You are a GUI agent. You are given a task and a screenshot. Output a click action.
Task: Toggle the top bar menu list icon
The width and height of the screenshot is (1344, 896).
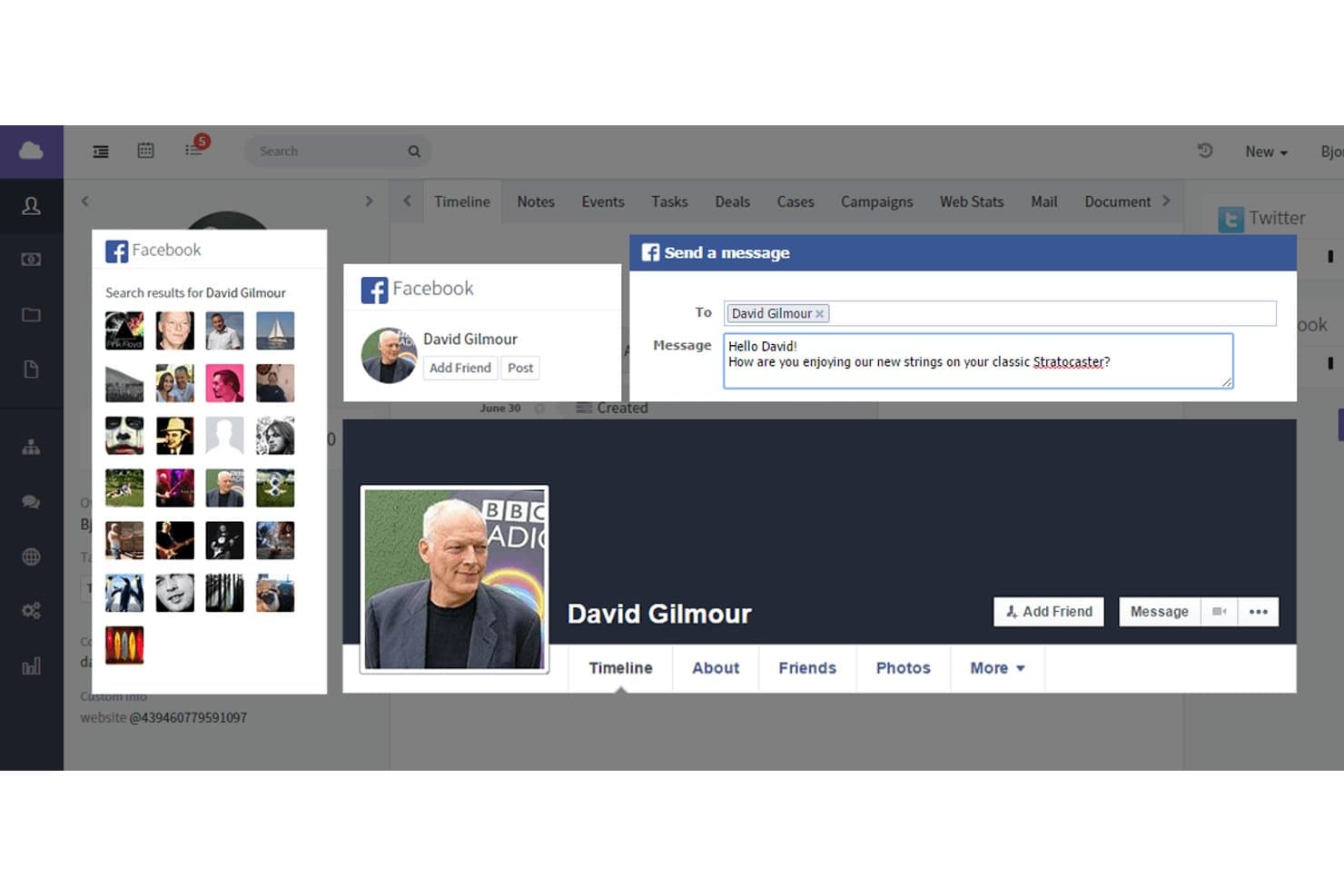tap(101, 152)
